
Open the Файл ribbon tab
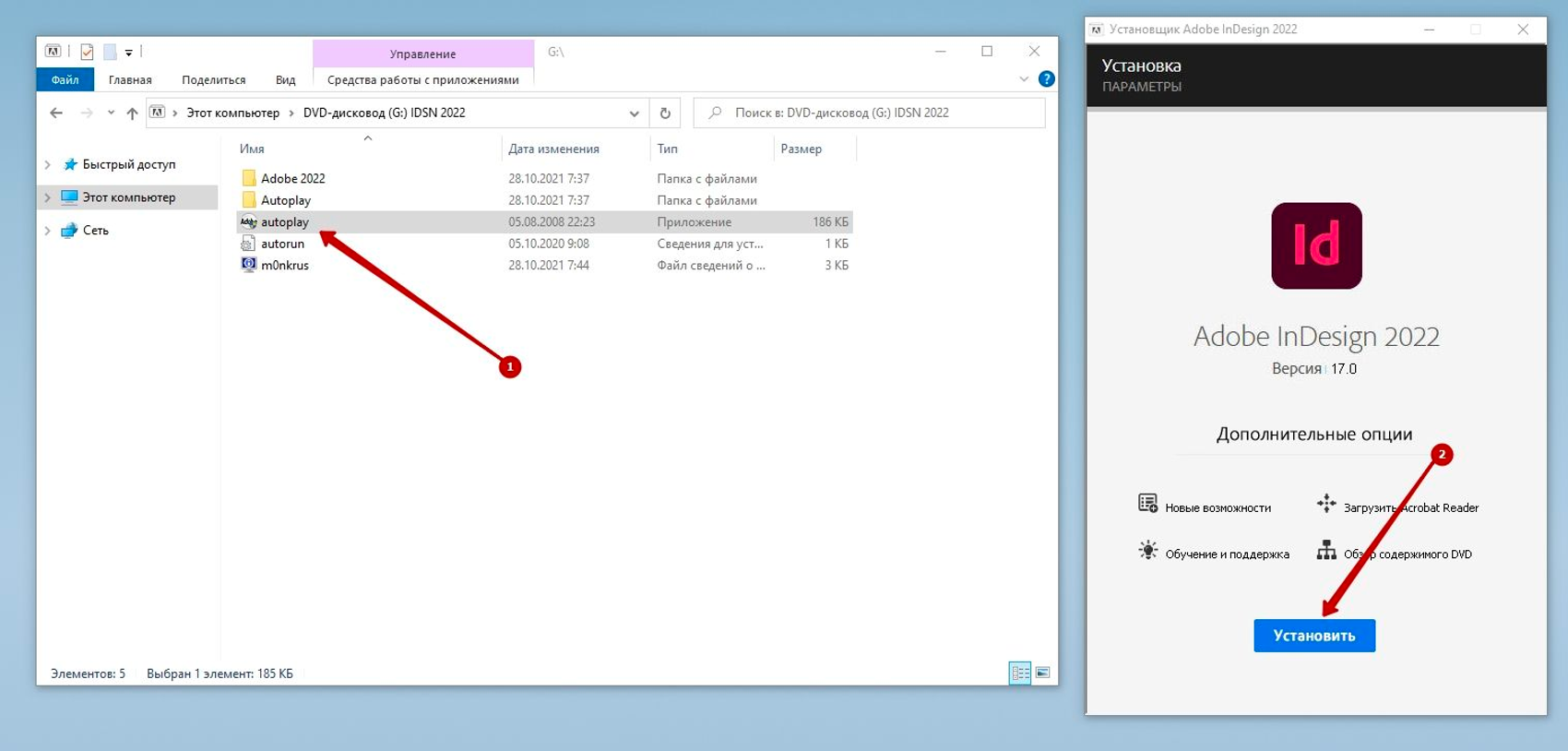pyautogui.click(x=65, y=80)
